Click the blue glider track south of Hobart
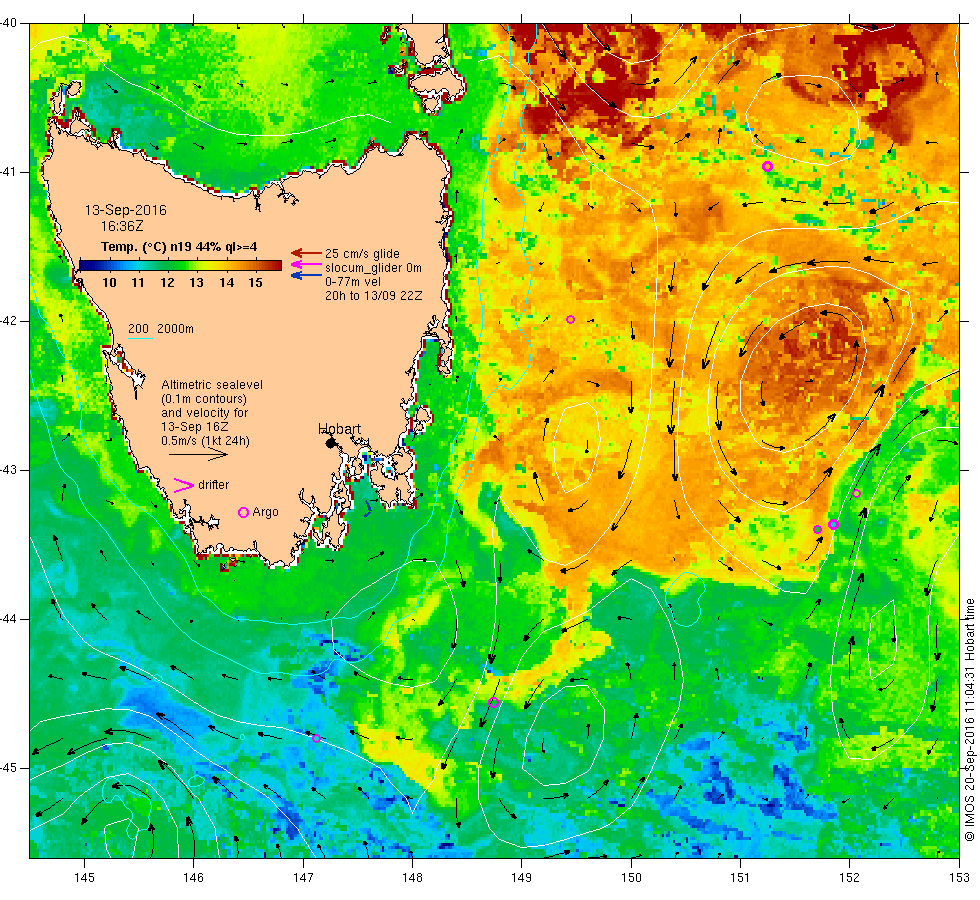Viewport: 980px width, 900px height. pyautogui.click(x=368, y=509)
